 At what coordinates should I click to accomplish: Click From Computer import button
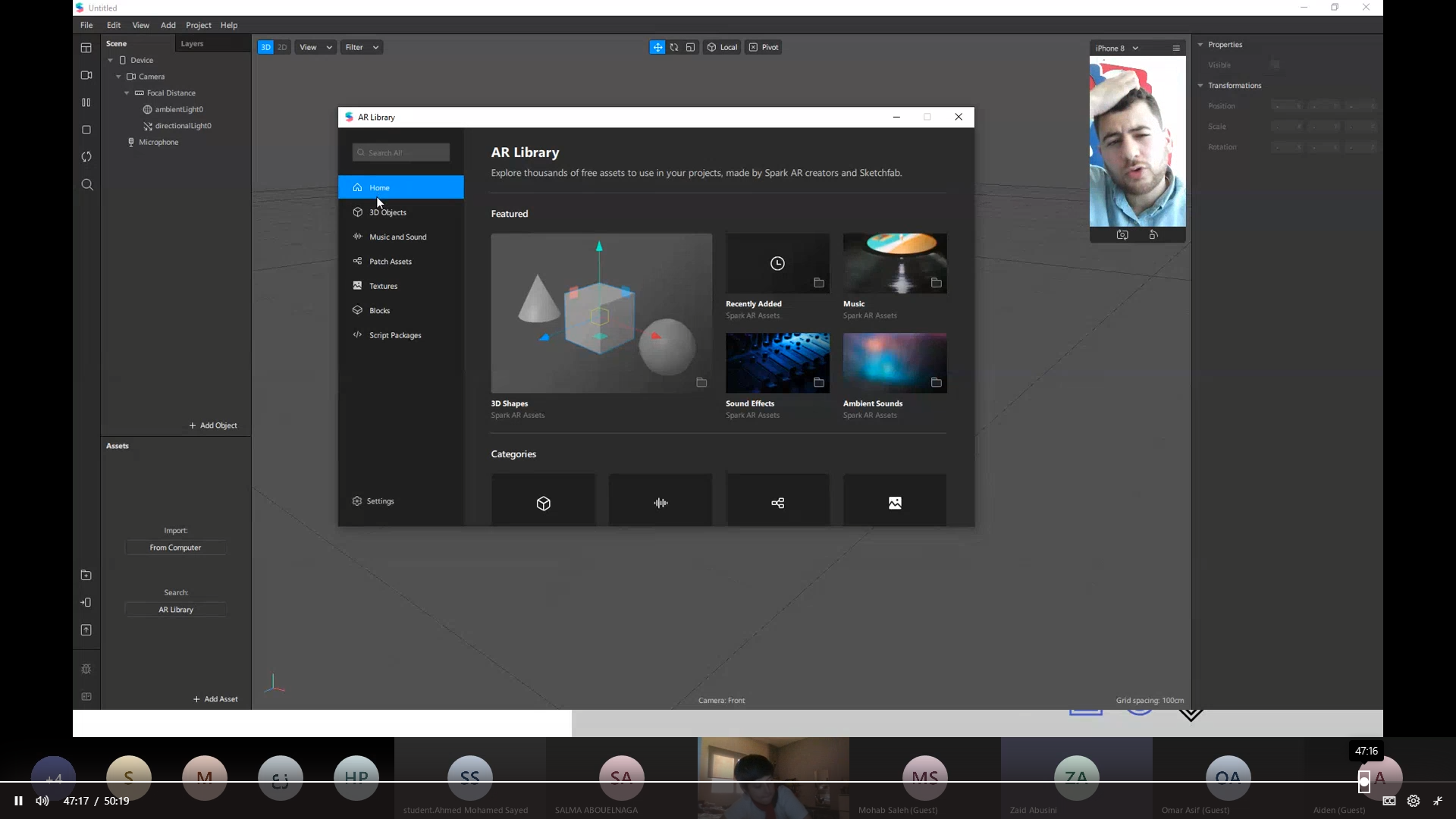coord(175,548)
